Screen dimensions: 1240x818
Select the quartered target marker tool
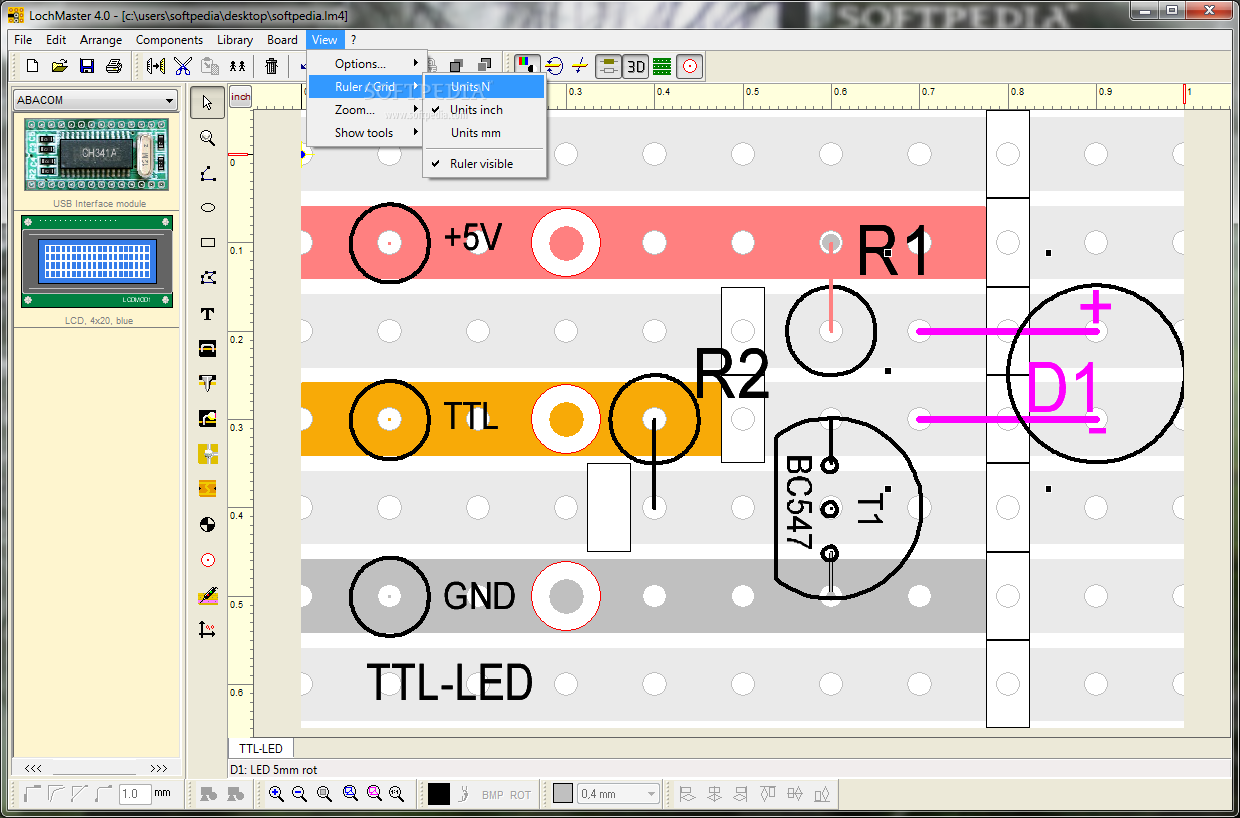click(x=208, y=523)
